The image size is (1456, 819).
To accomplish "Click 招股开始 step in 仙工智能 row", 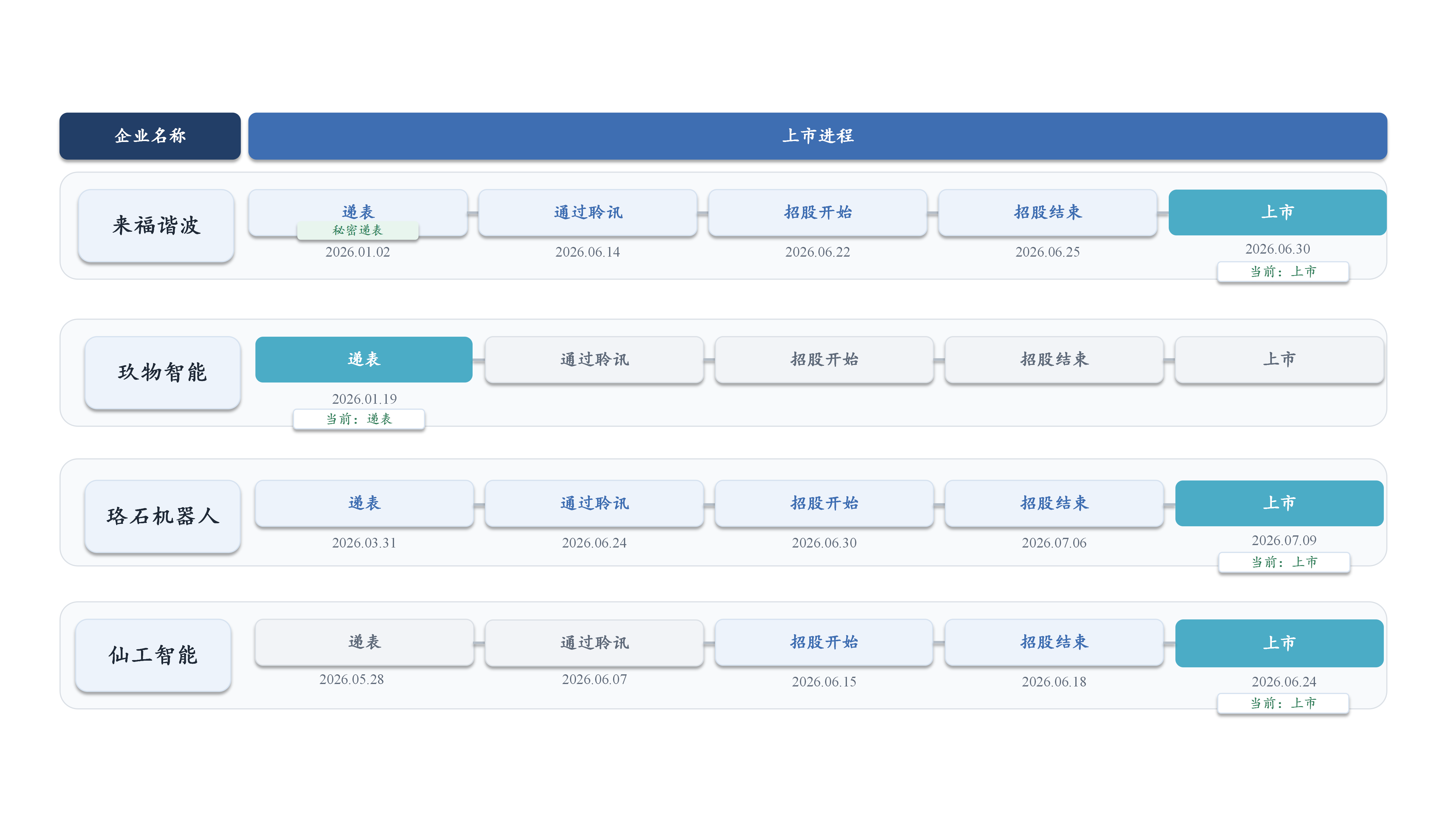I will click(x=824, y=642).
